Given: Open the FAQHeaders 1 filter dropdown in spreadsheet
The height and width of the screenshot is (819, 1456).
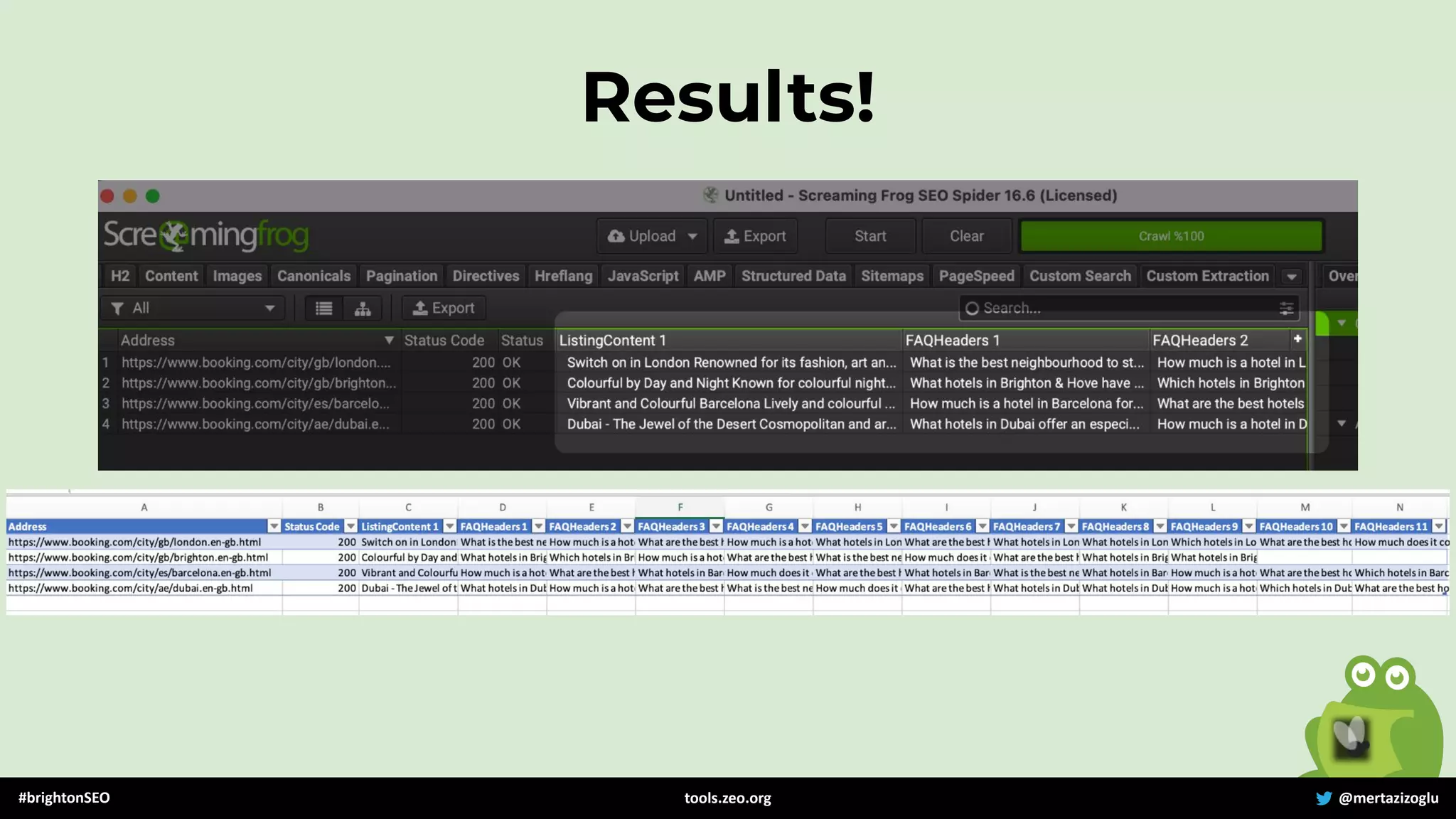Looking at the screenshot, I should point(538,527).
